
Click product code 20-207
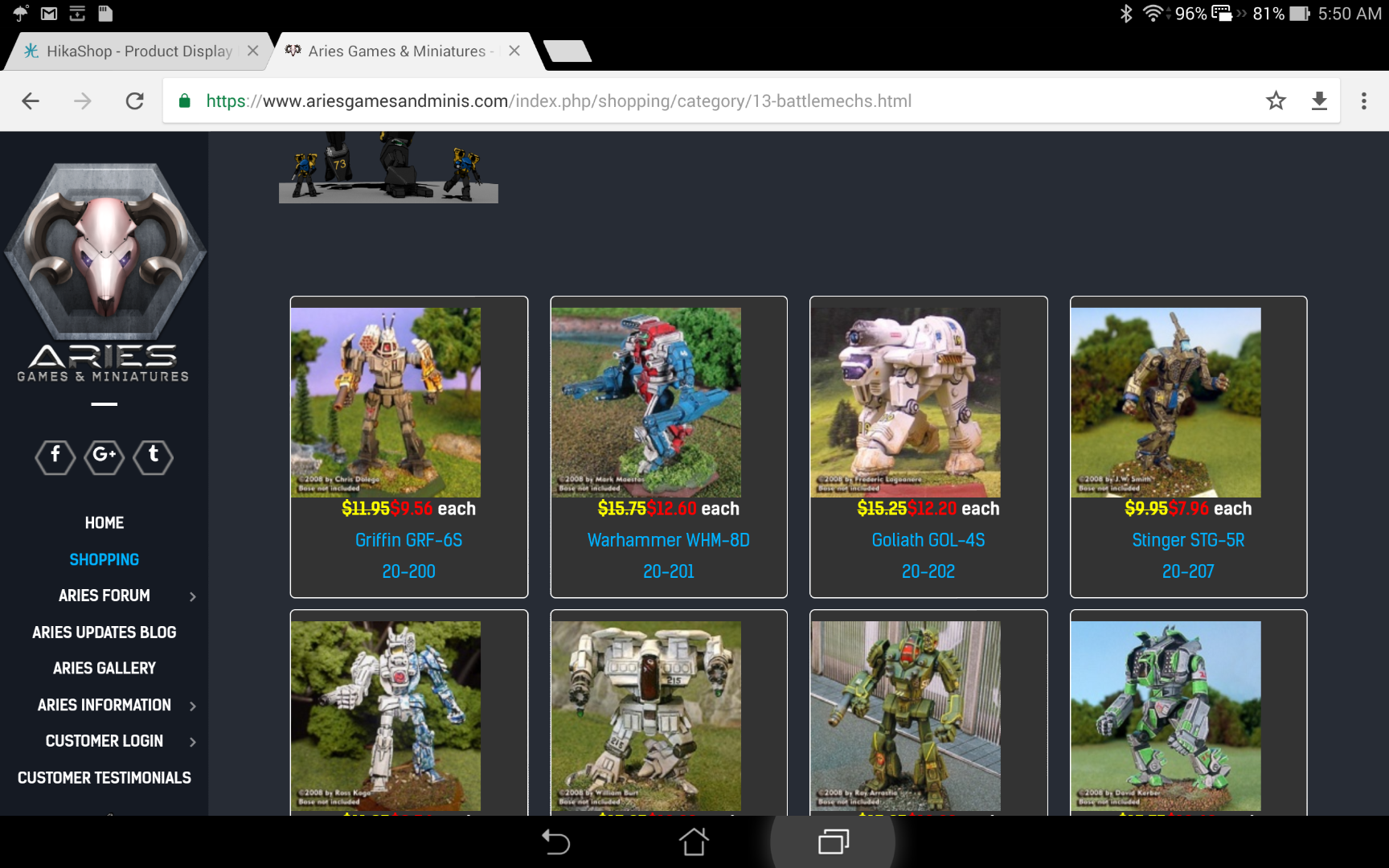1188,571
